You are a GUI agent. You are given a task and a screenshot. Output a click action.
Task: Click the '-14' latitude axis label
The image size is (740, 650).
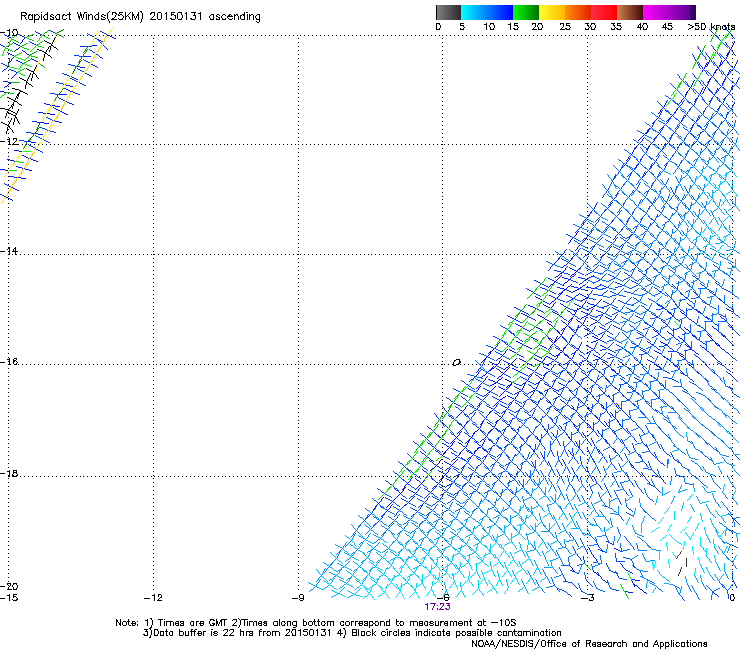pyautogui.click(x=9, y=251)
